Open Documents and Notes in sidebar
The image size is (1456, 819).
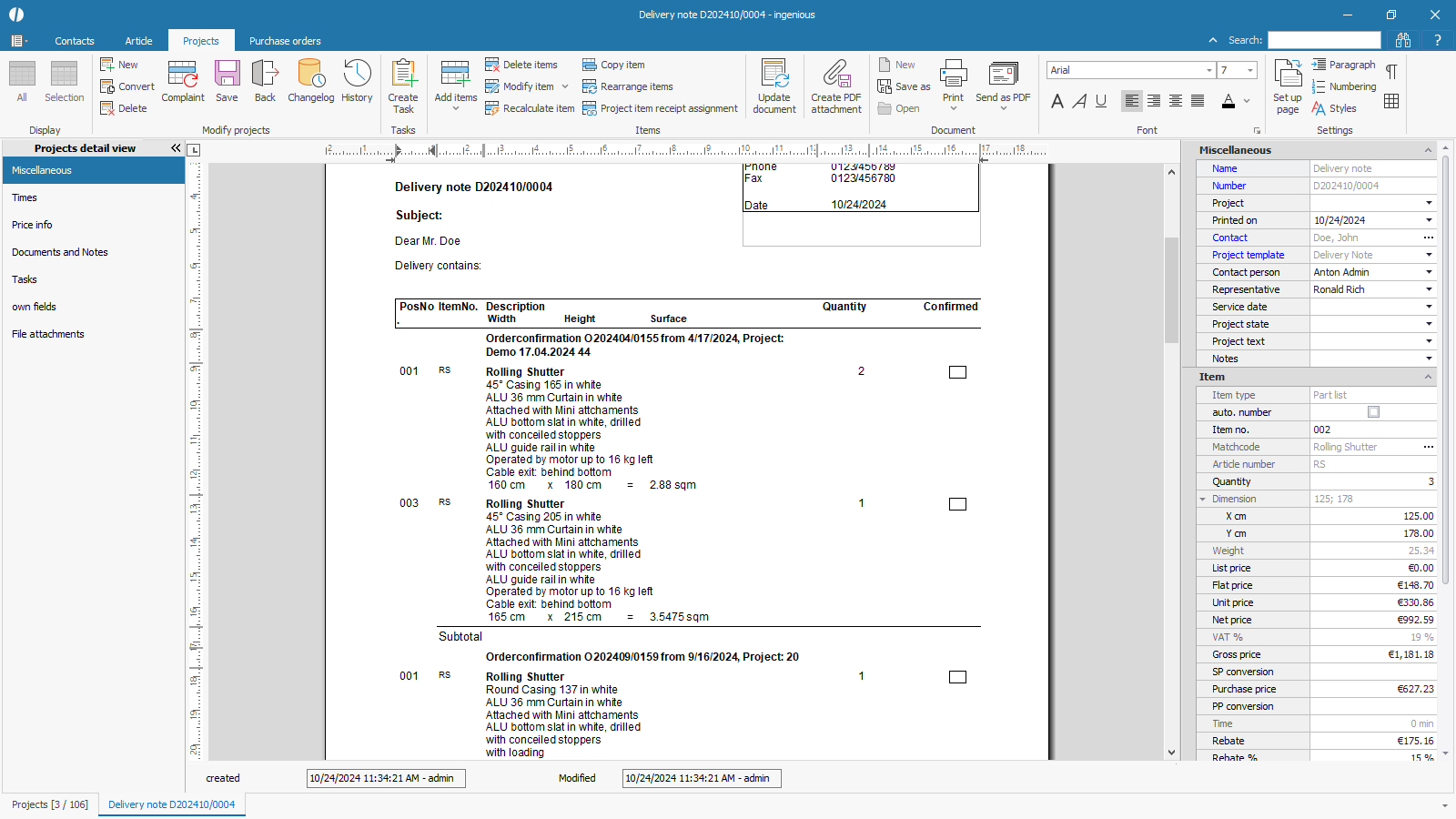click(x=60, y=252)
